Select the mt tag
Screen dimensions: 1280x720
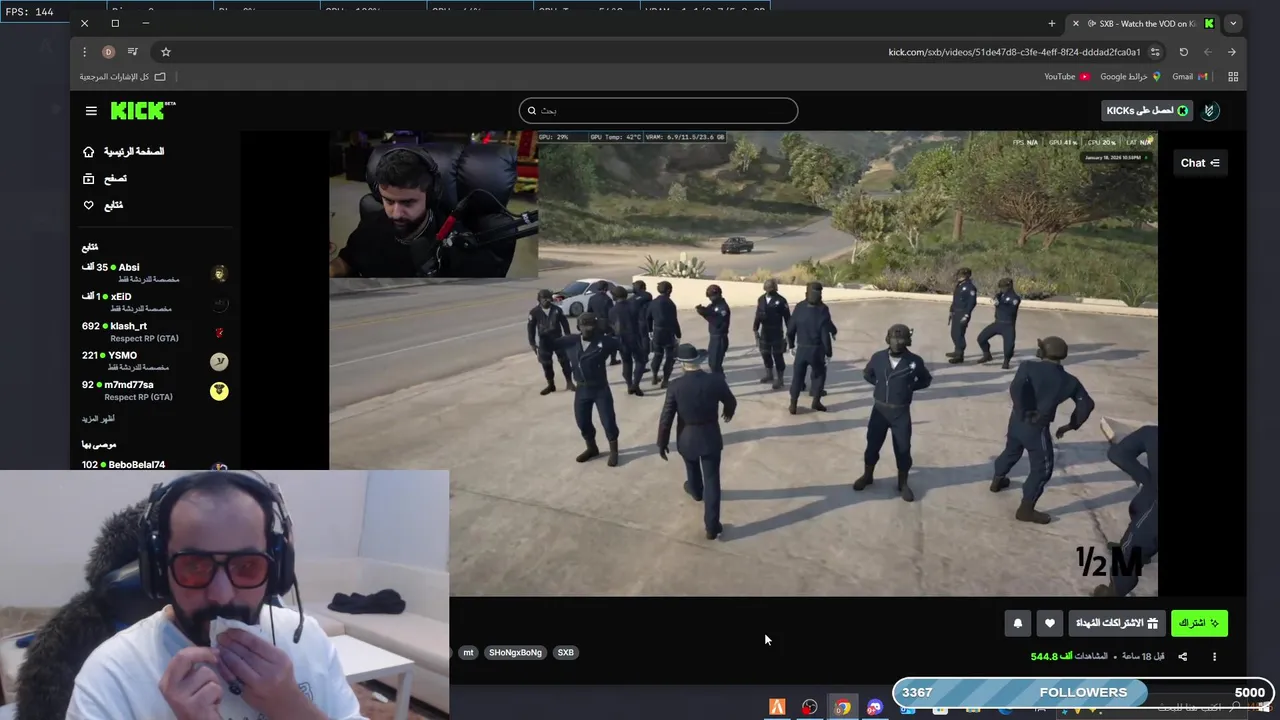(468, 653)
